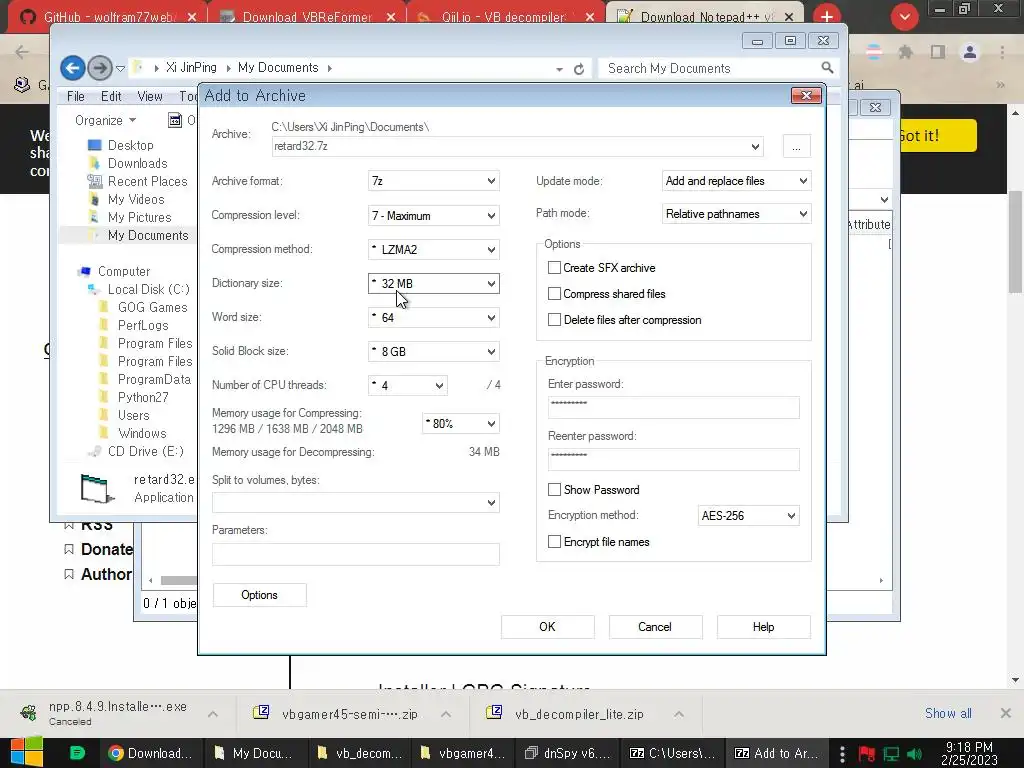1024x768 pixels.
Task: Click Show all downloads link
Action: [x=948, y=713]
